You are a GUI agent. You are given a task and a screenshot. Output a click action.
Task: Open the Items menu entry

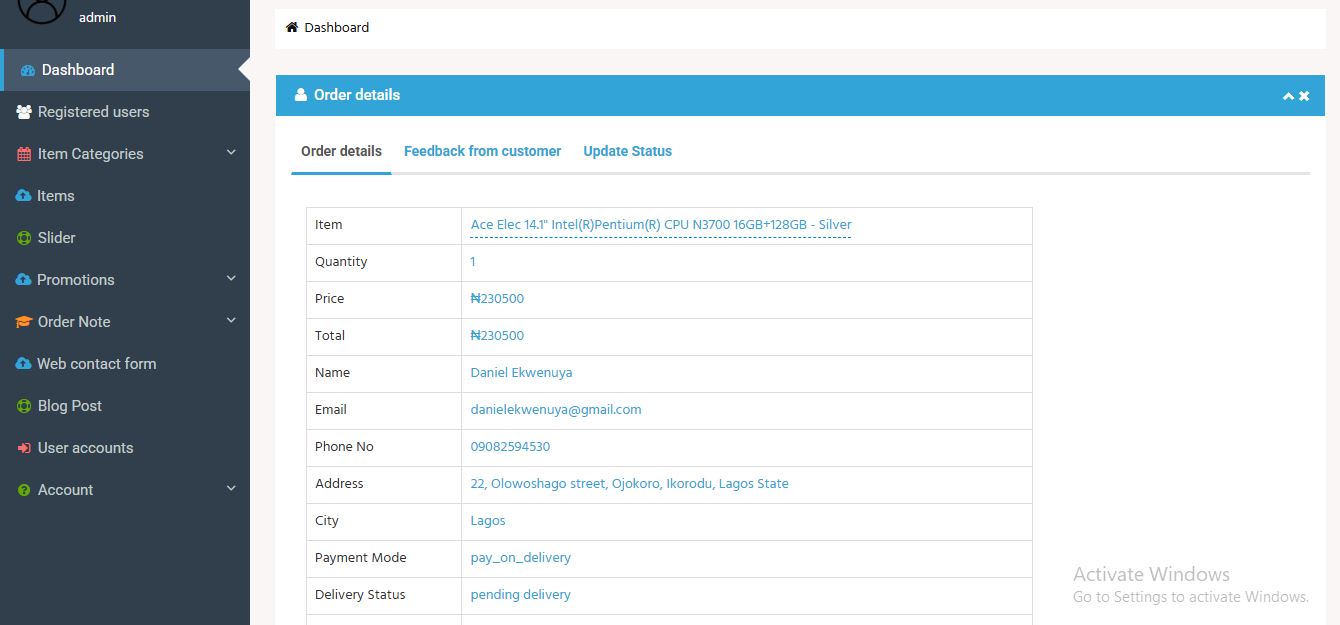point(125,196)
